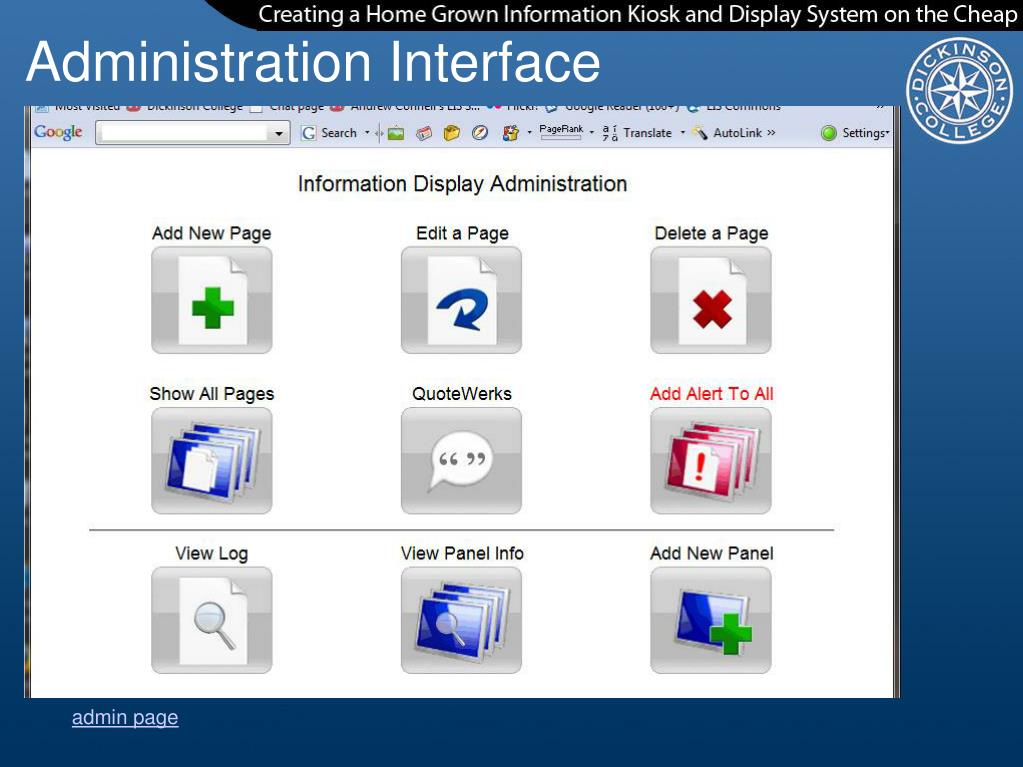Click the Show All Pages label
This screenshot has height=767, width=1023.
(211, 394)
